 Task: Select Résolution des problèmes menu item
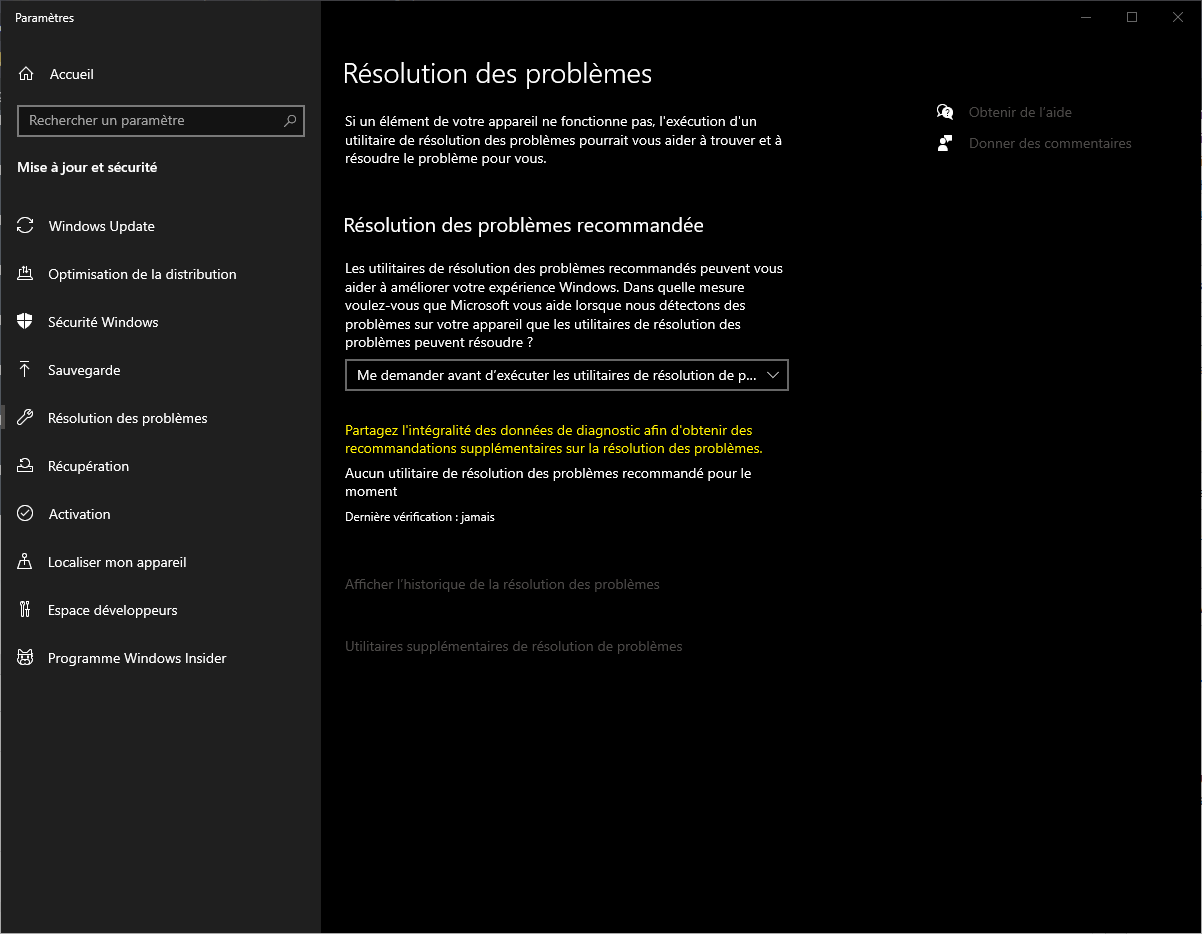(x=127, y=418)
